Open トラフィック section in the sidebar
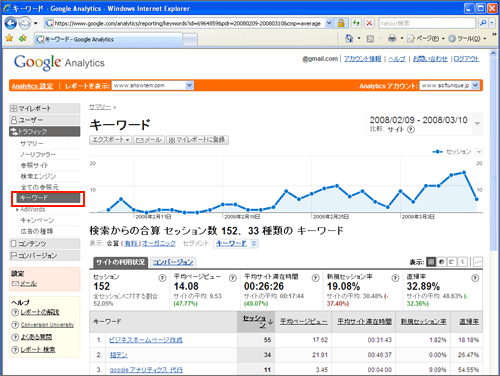The height and width of the screenshot is (376, 500). [45, 132]
